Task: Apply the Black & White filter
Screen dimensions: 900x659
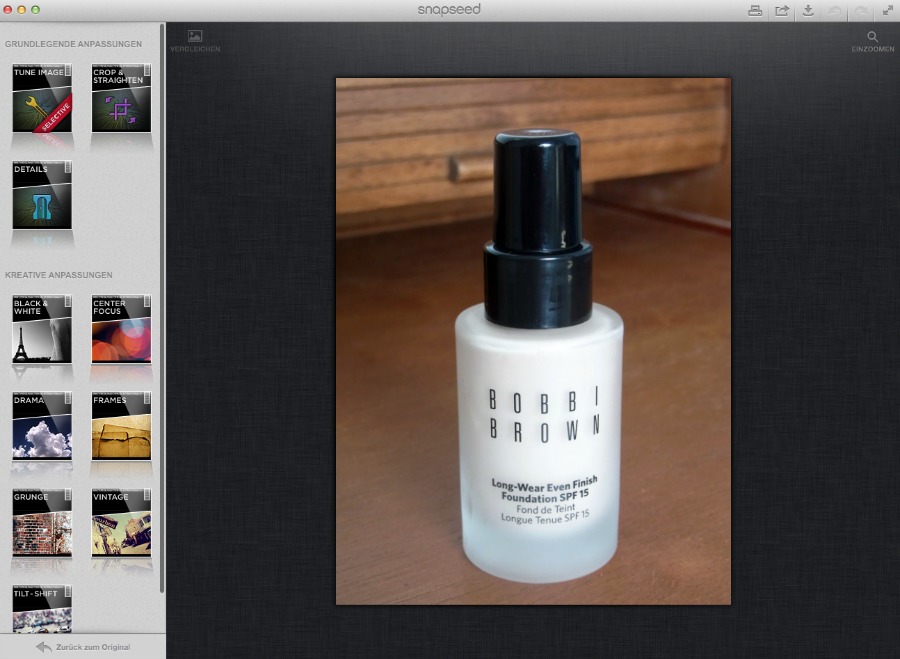Action: point(42,329)
